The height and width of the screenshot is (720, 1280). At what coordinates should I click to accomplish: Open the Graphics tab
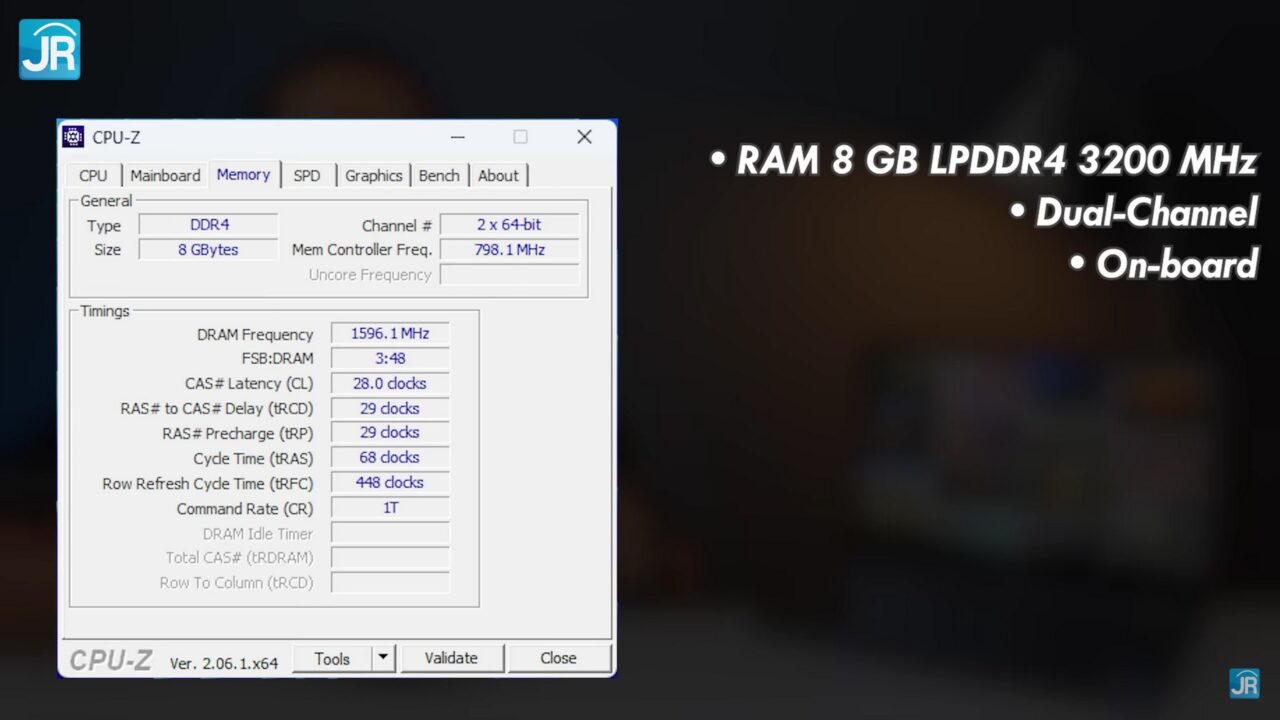(373, 176)
